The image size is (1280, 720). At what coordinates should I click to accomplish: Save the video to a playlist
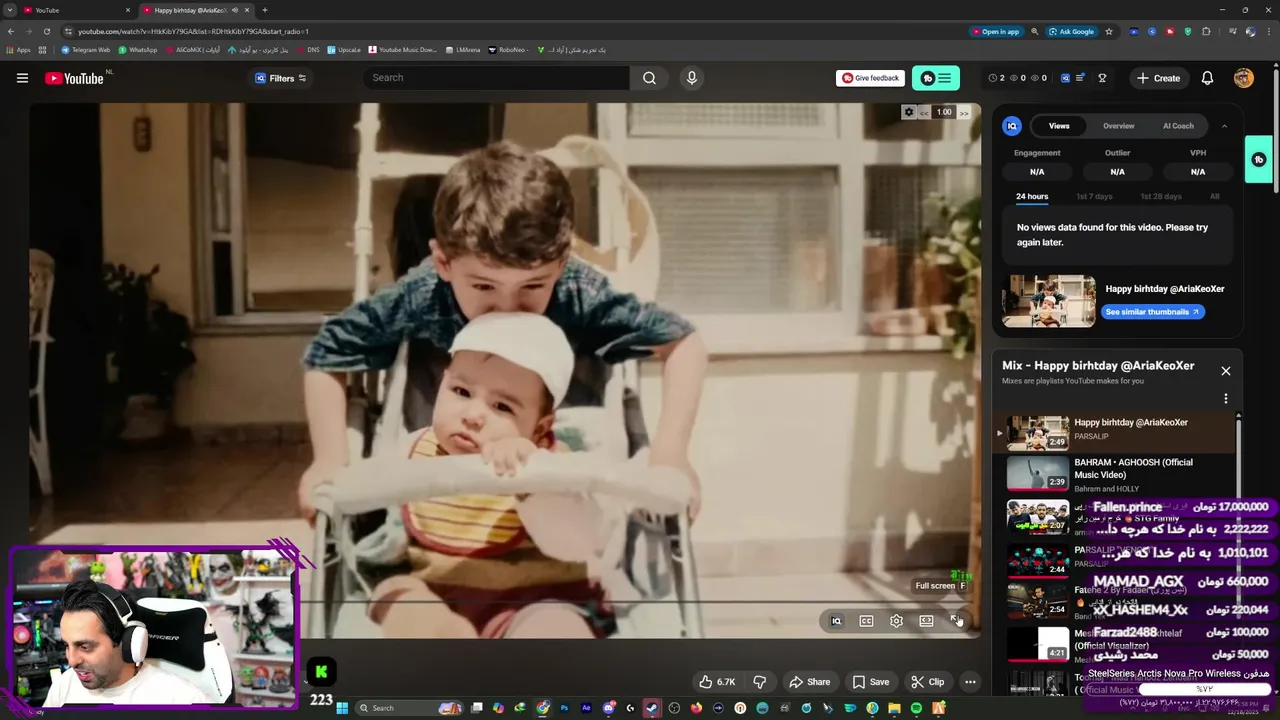(x=870, y=682)
